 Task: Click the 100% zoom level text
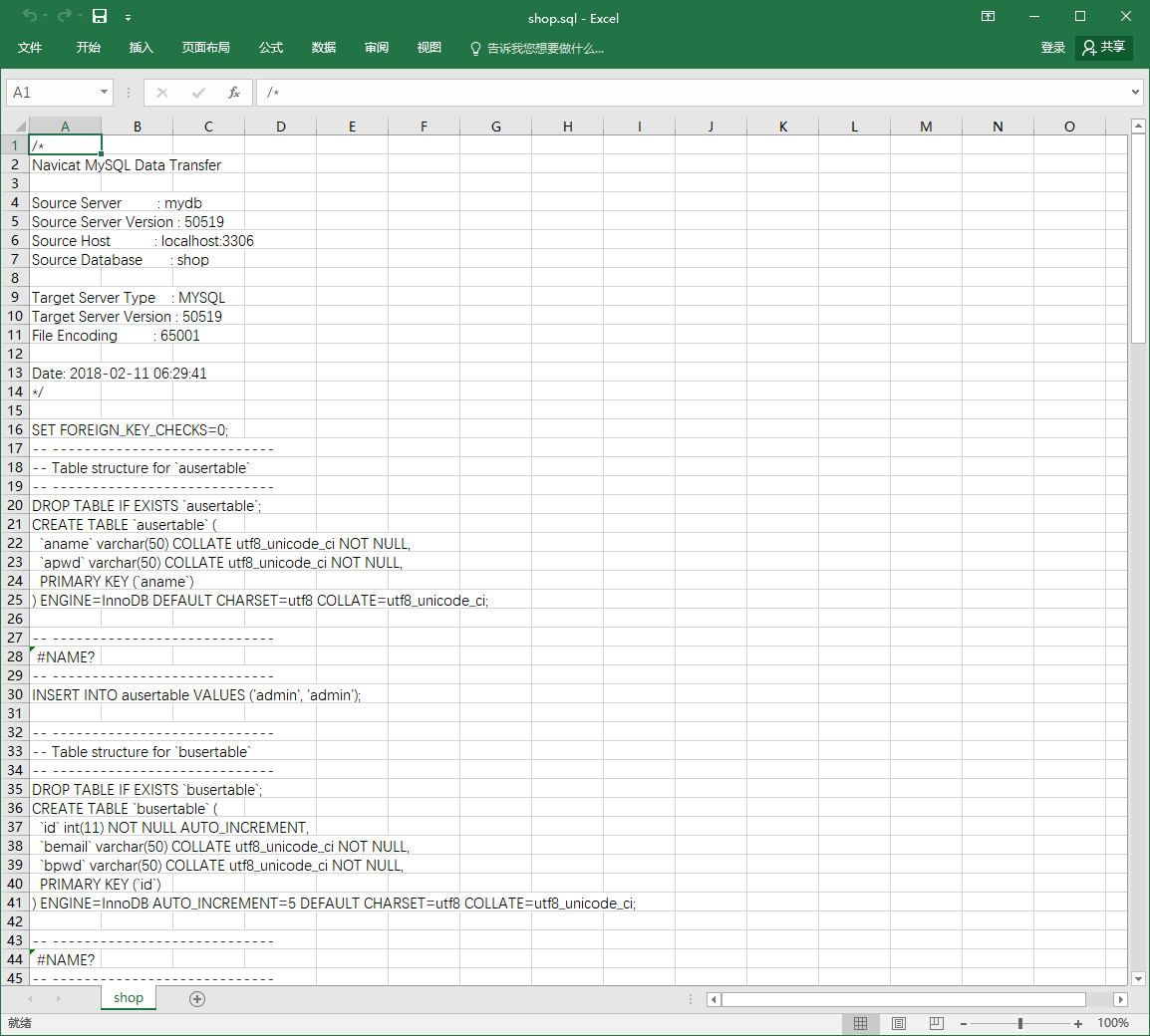point(1112,1023)
